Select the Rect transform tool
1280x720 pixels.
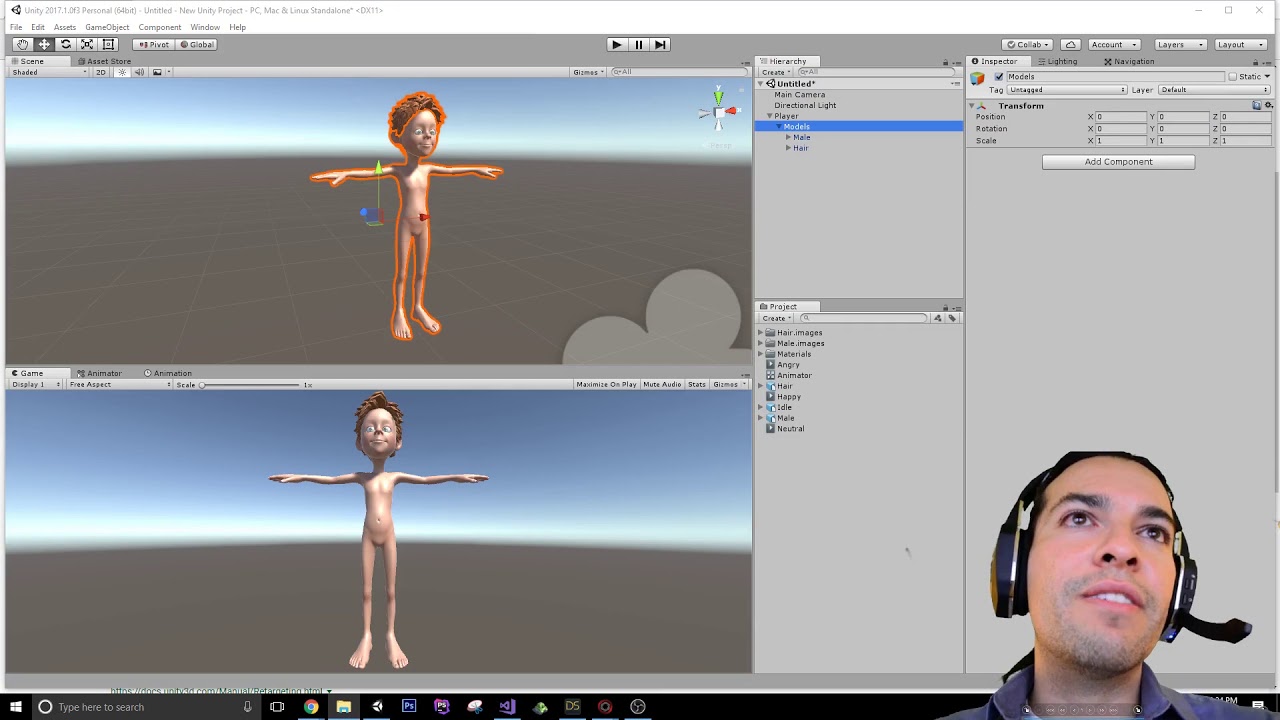point(109,44)
